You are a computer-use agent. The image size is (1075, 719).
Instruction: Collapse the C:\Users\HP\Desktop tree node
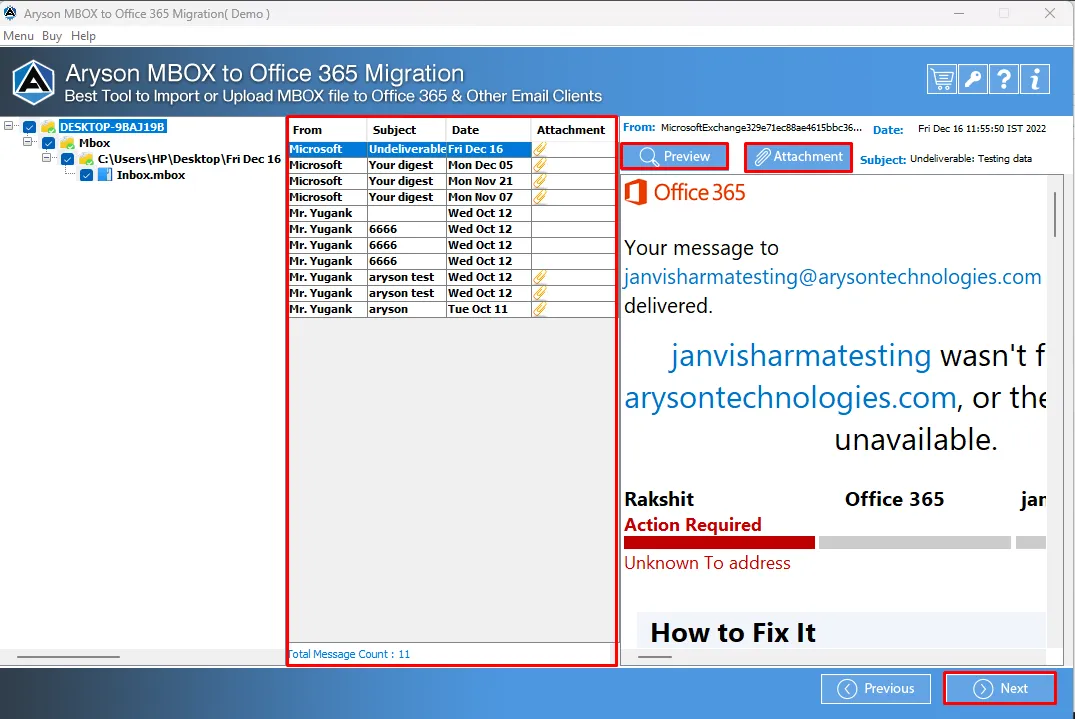click(47, 158)
